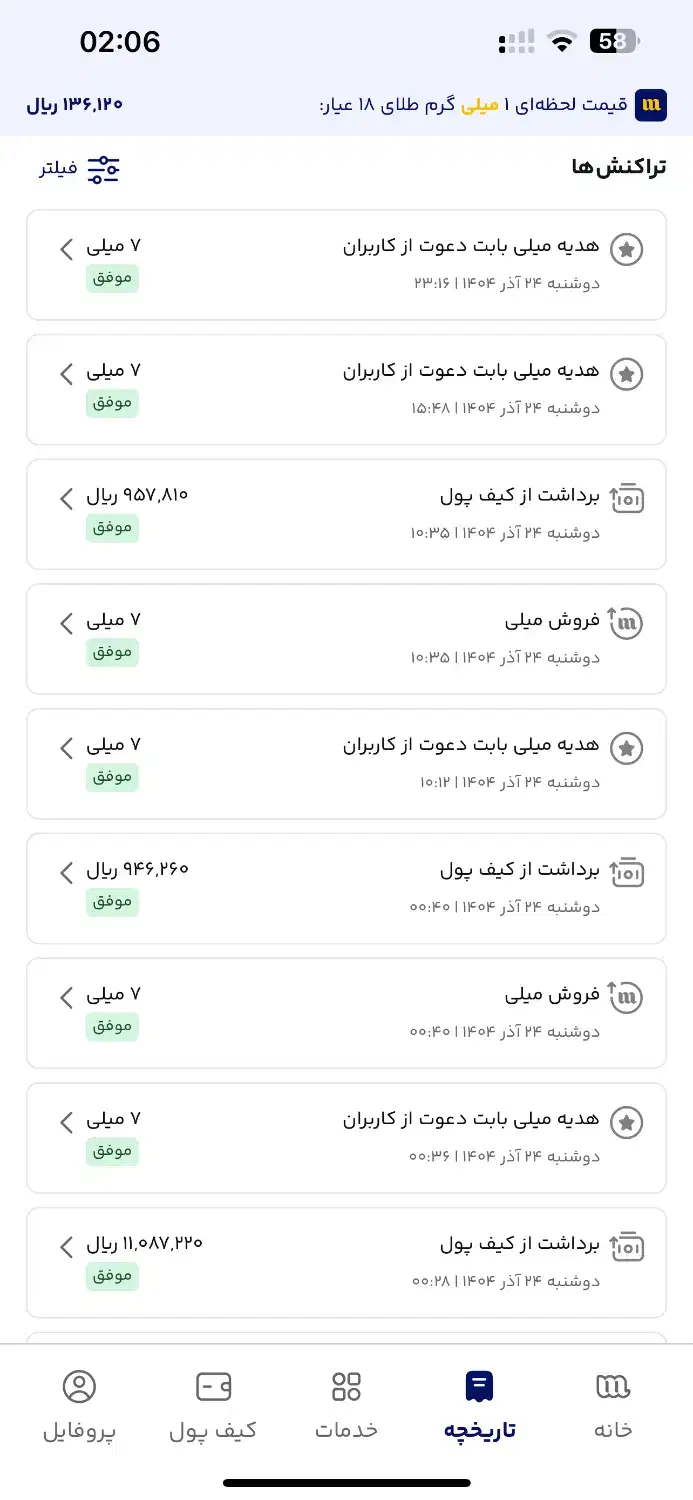The width and height of the screenshot is (693, 1500).
Task: Click the Wi-Fi icon in the status bar
Action: (562, 42)
